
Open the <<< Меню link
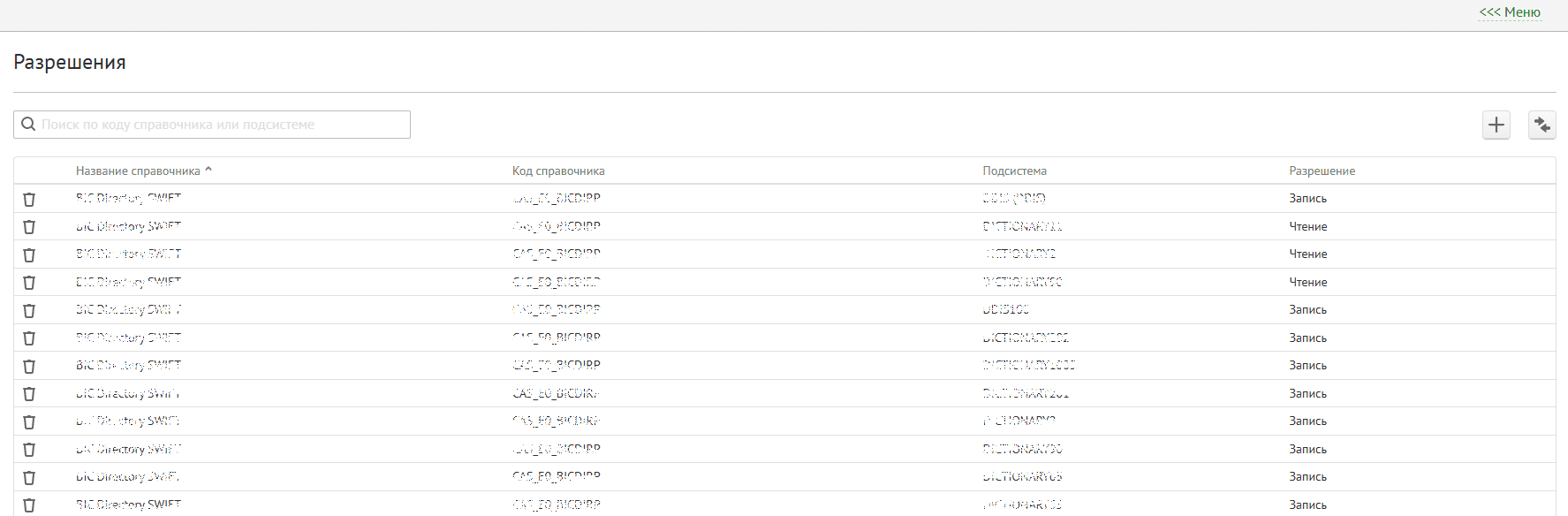[1510, 12]
